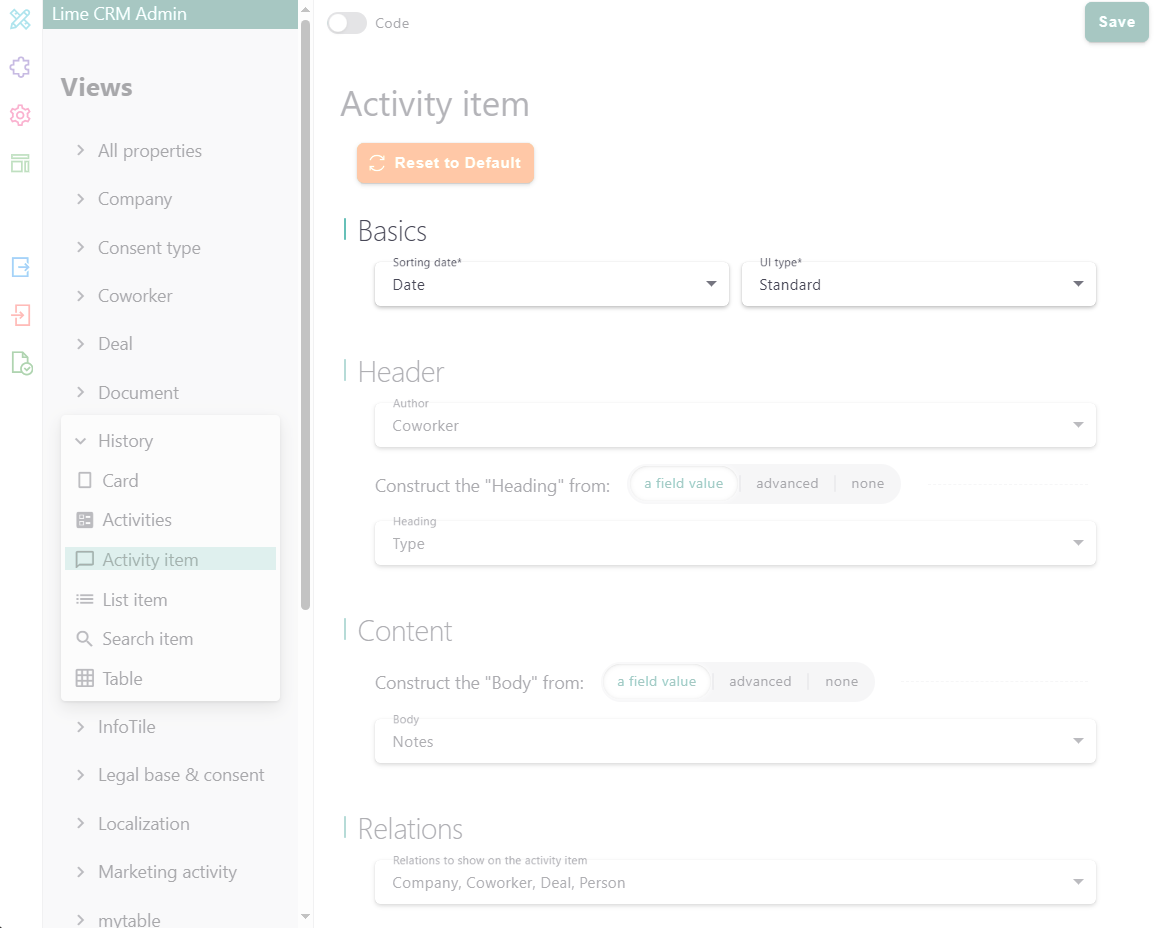Select the green layout views icon
Viewport: 1155px width, 928px height.
click(20, 163)
